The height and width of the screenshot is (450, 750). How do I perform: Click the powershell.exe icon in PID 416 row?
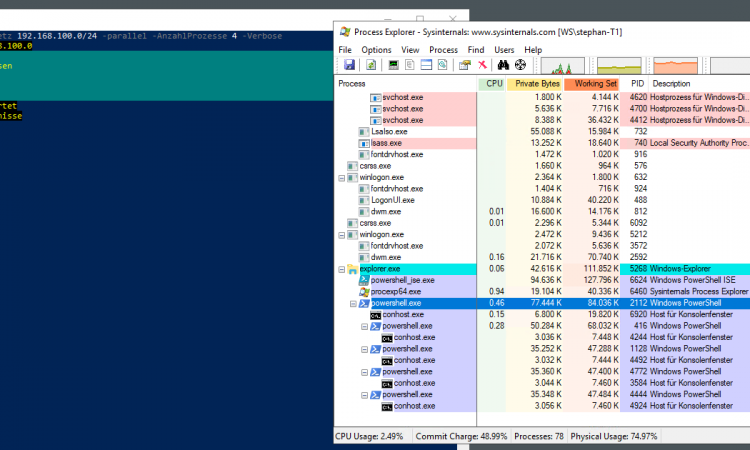(375, 326)
